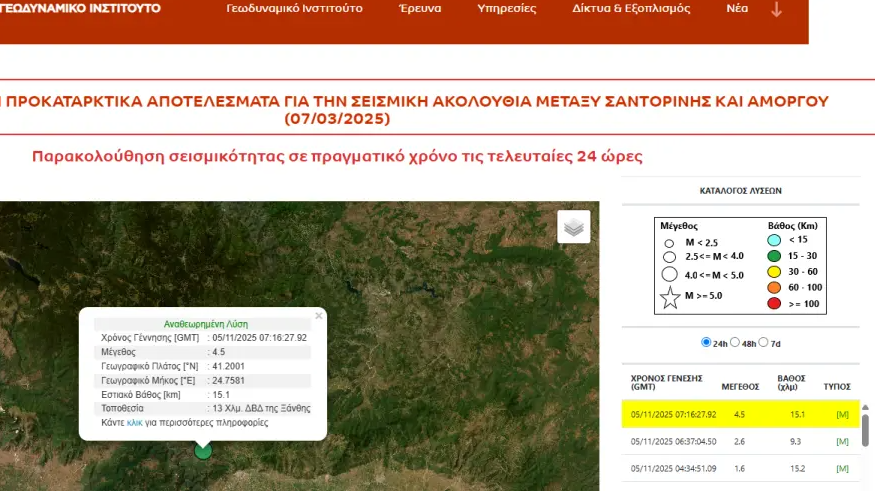This screenshot has height=491, width=875.
Task: Click the red >= 100 km depth swatch
Action: (773, 302)
